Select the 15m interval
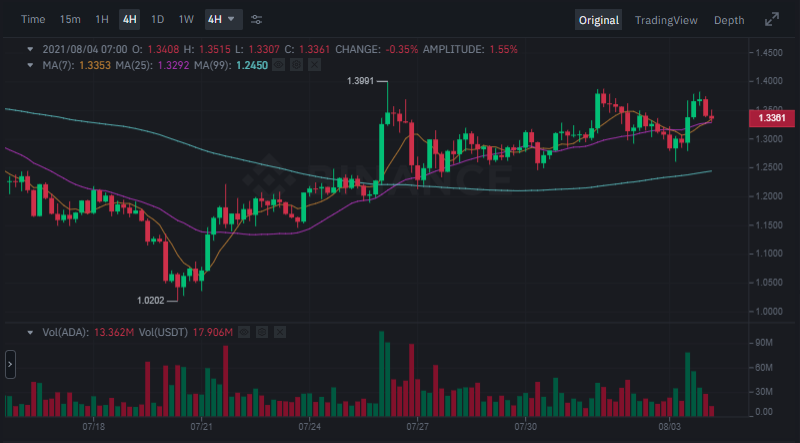 point(70,20)
